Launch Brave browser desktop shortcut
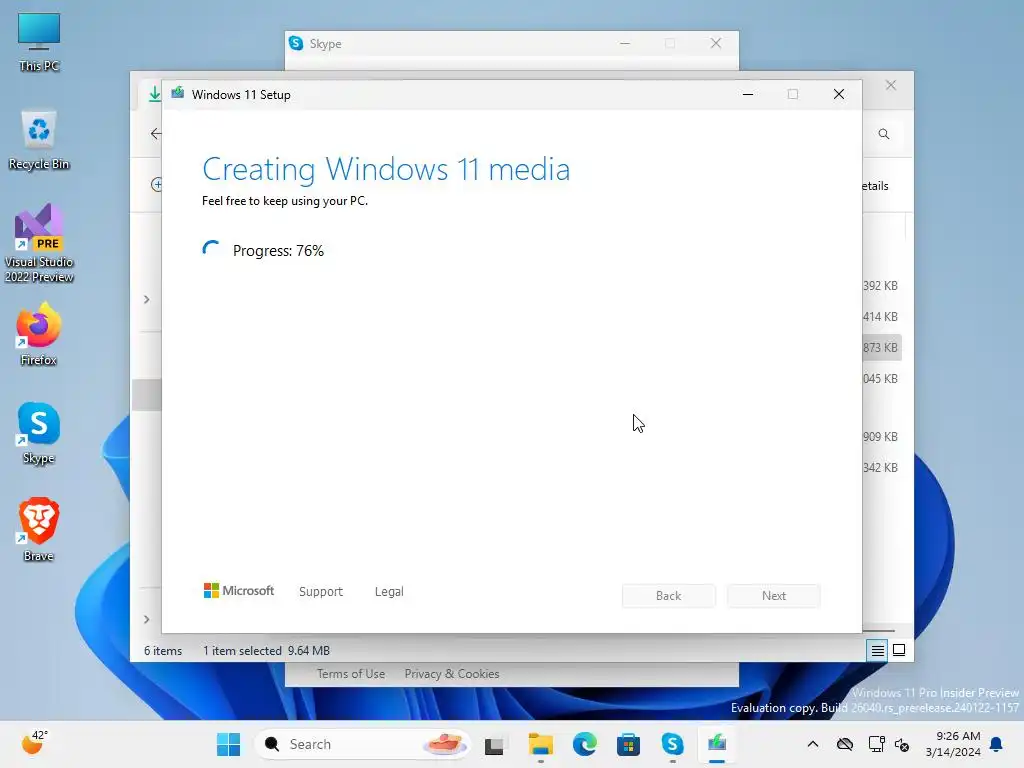Viewport: 1024px width, 768px height. 39,530
